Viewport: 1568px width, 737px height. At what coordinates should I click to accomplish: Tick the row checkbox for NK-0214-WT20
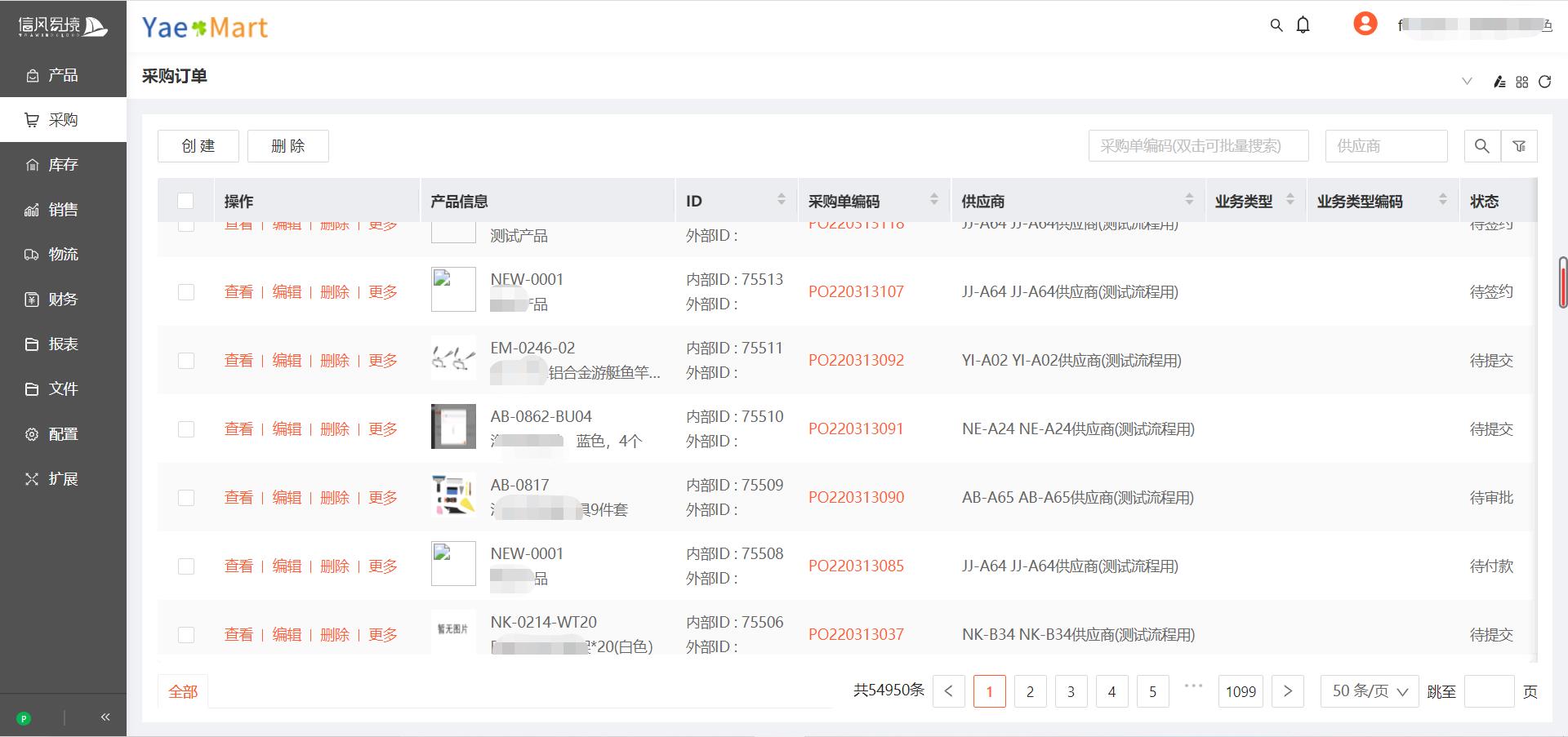[x=186, y=634]
